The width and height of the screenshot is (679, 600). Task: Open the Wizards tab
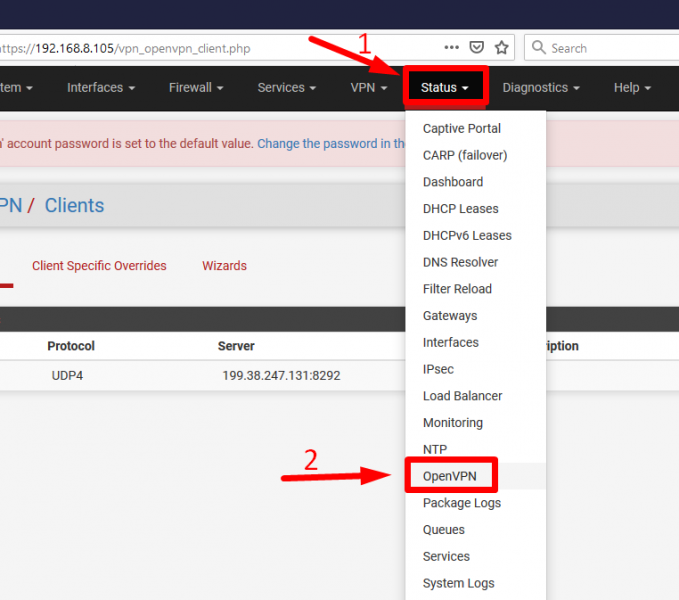click(x=224, y=266)
